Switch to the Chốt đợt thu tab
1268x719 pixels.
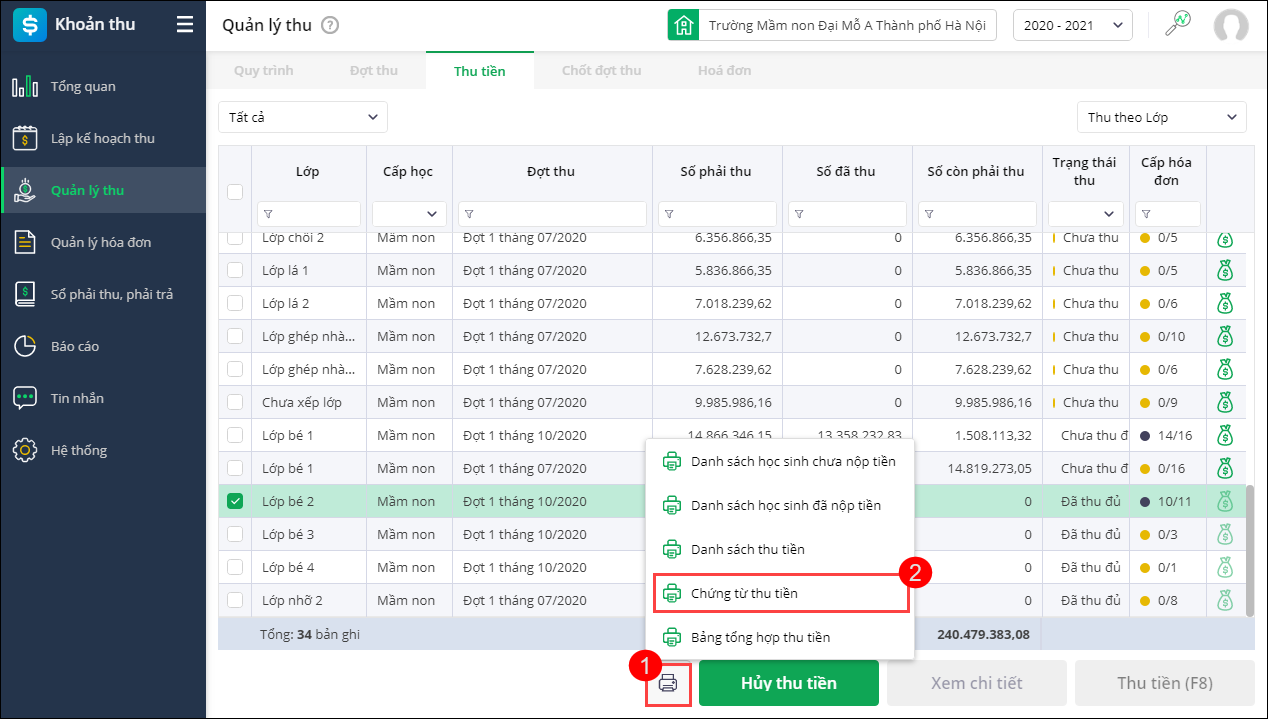point(601,71)
